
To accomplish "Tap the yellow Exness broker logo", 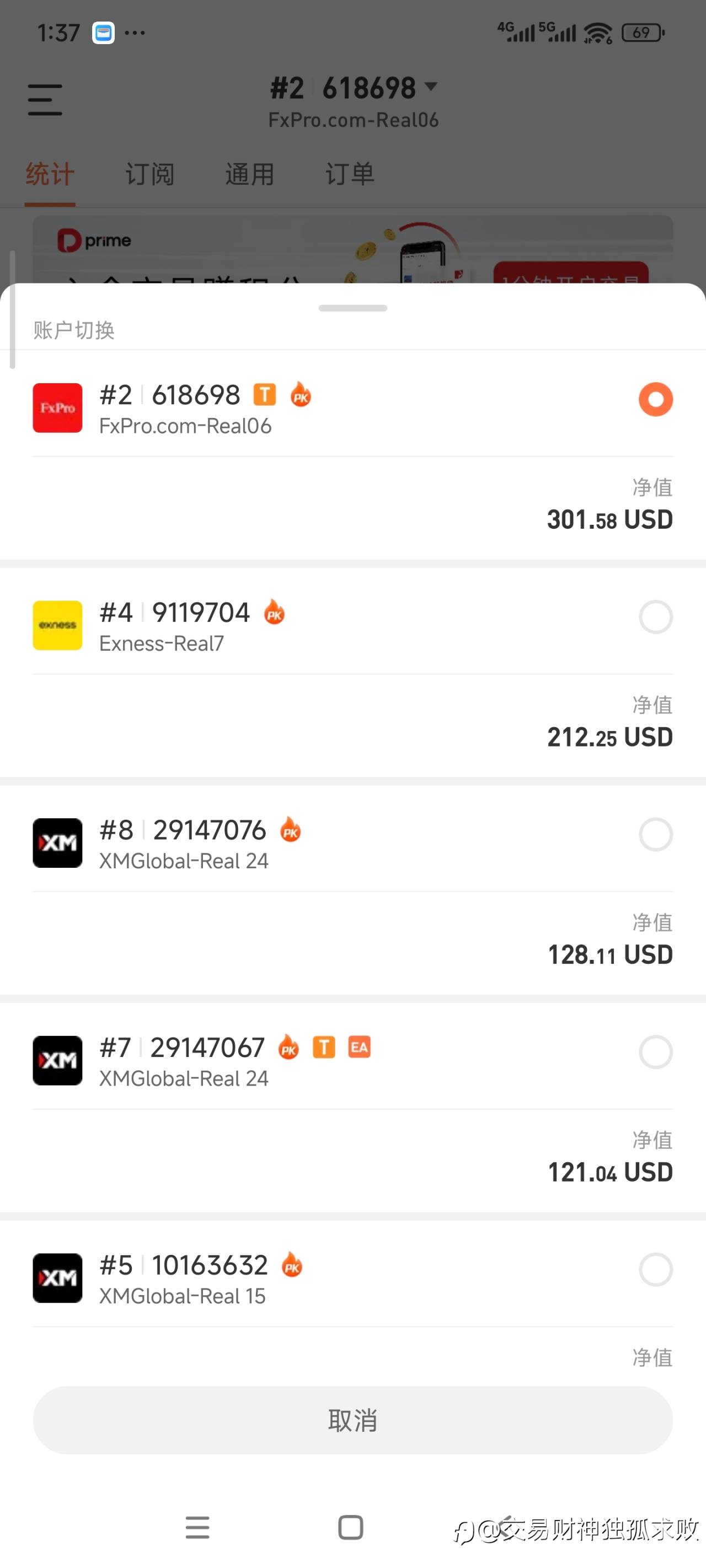I will (57, 625).
